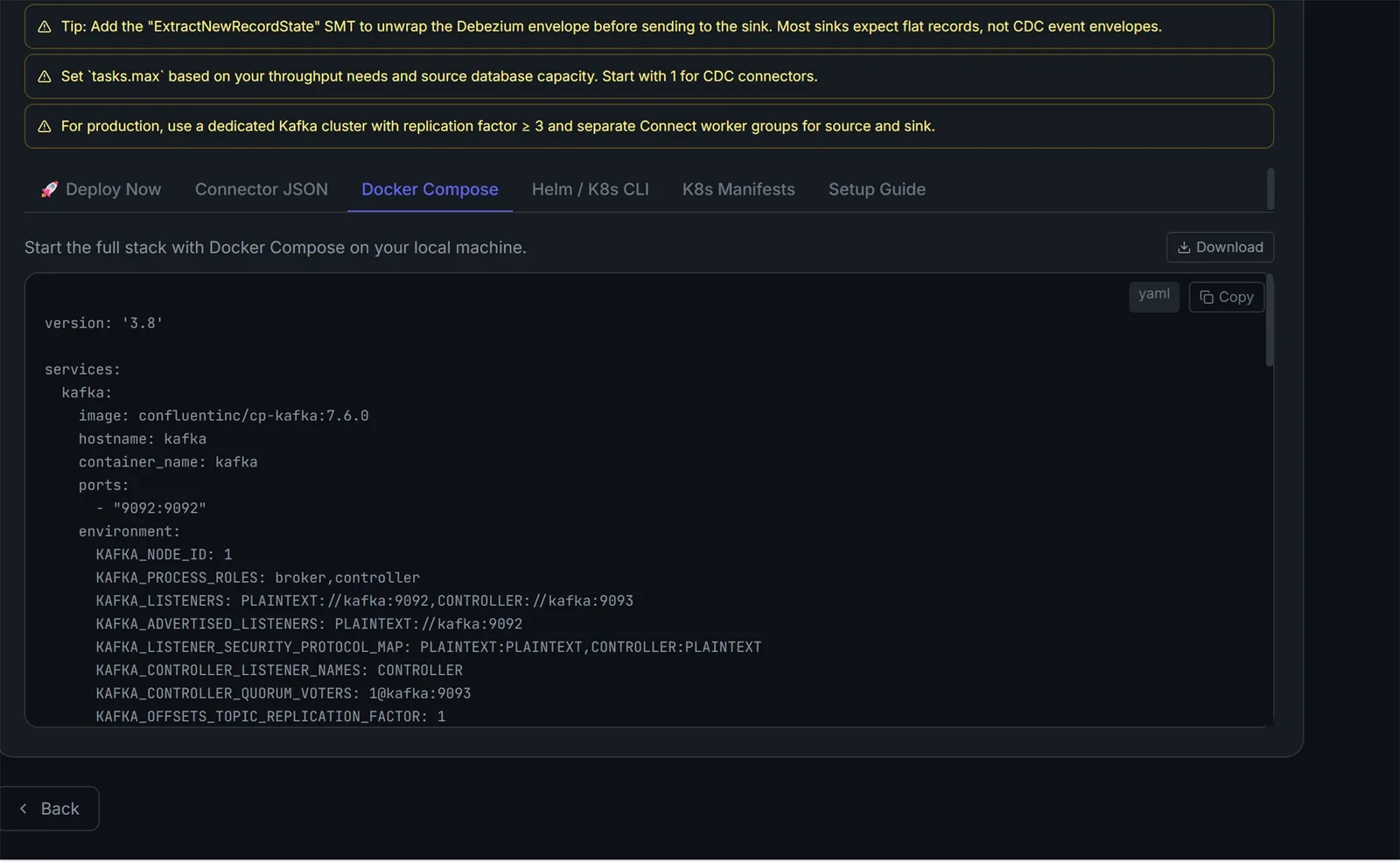This screenshot has width=1400, height=863.
Task: Click the download arrow icon
Action: tap(1184, 248)
